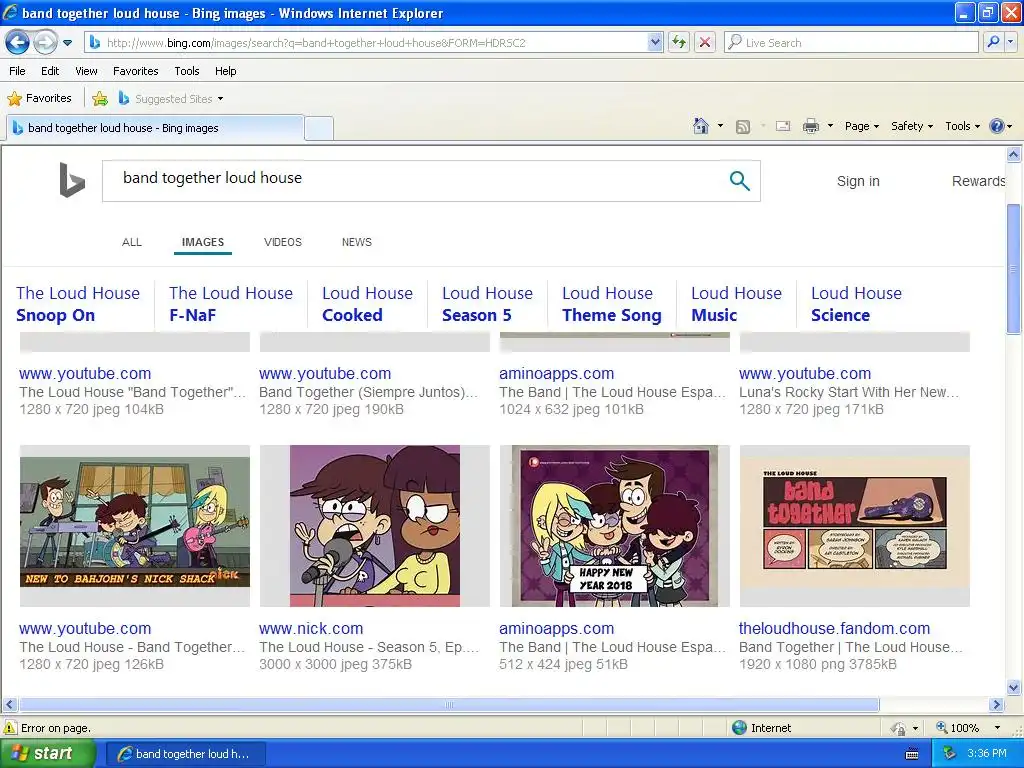Open the View menu
The image size is (1024, 768).
86,71
